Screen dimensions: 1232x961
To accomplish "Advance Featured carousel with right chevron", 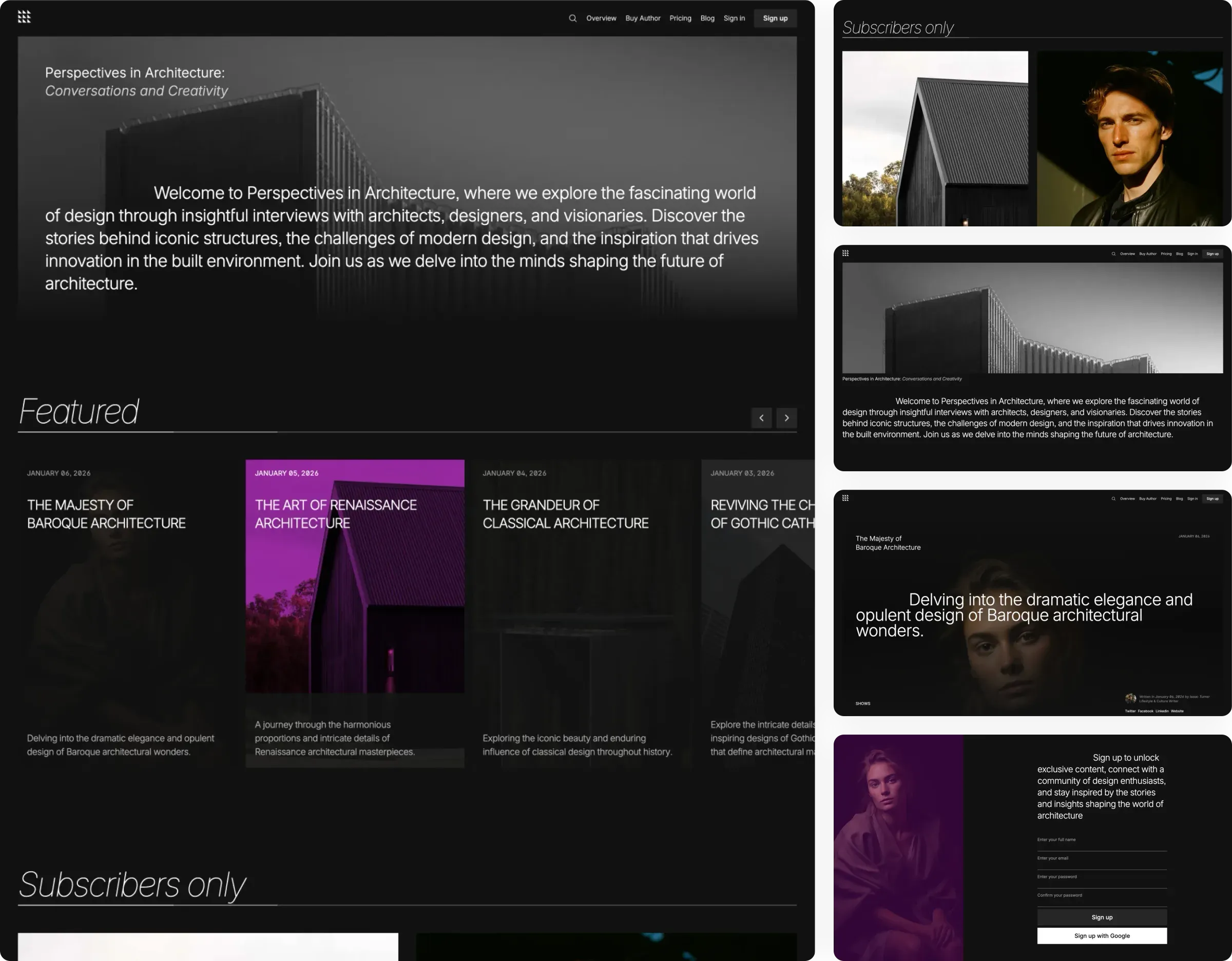I will pos(786,418).
